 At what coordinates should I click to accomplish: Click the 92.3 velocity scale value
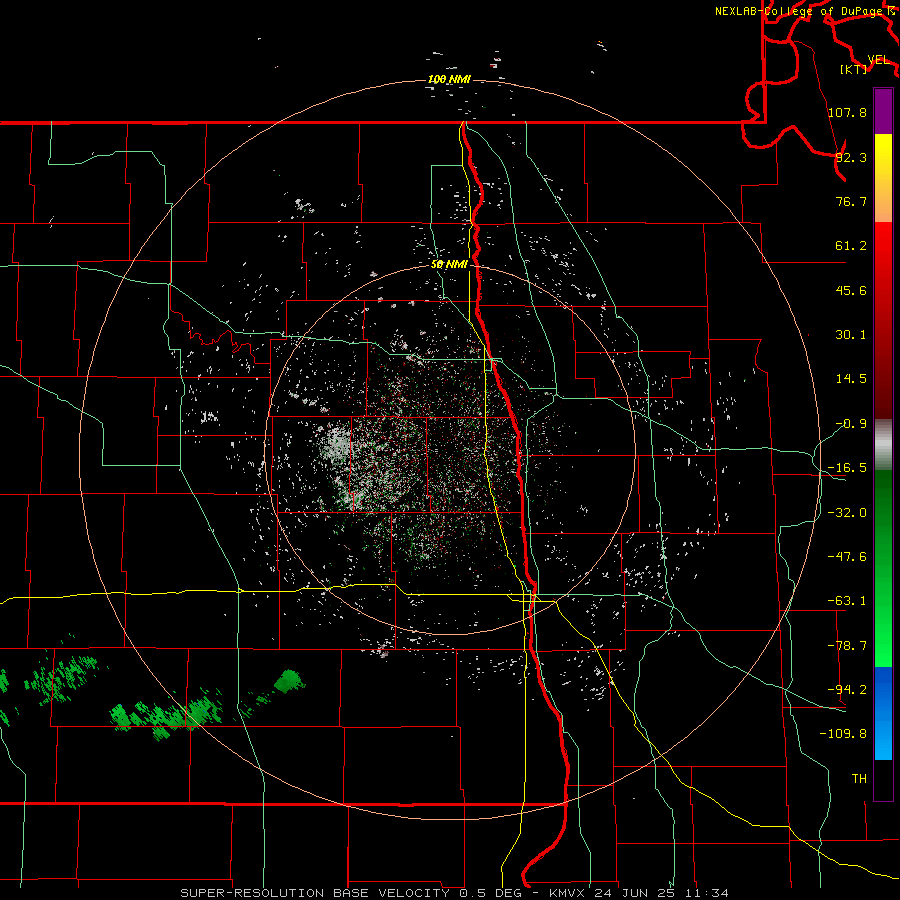click(851, 157)
